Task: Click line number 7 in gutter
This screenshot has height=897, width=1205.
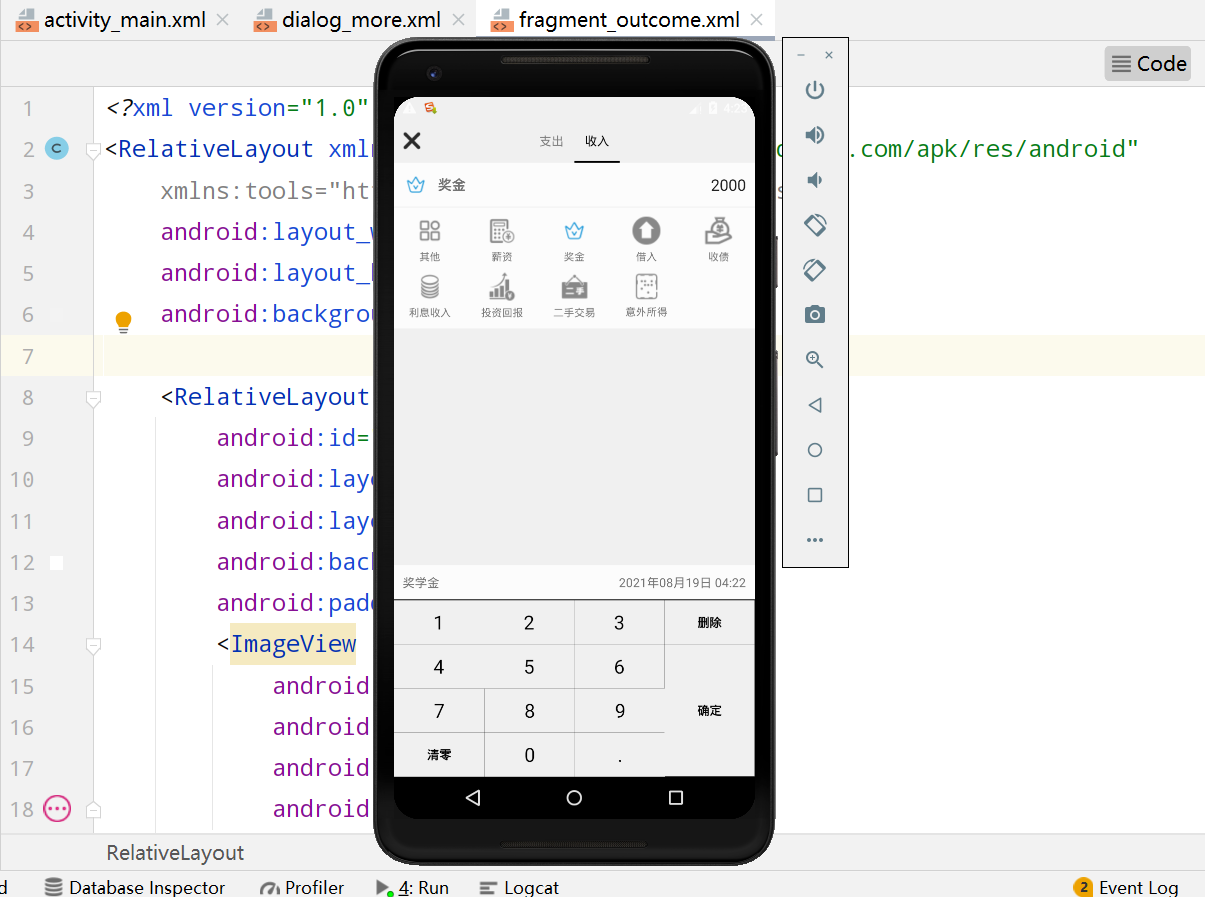Action: pyautogui.click(x=28, y=356)
